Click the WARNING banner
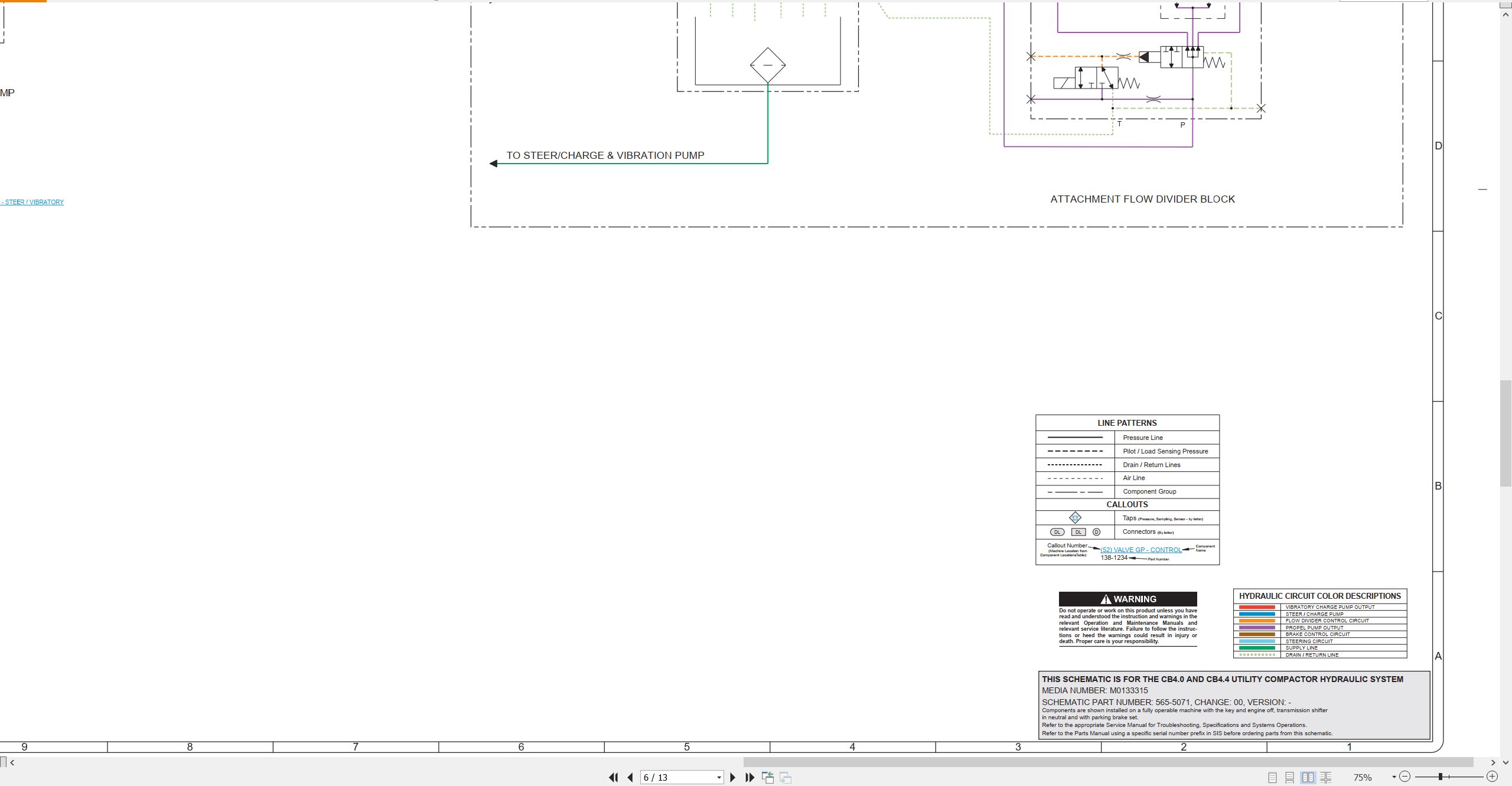The height and width of the screenshot is (786, 1512). click(1128, 599)
